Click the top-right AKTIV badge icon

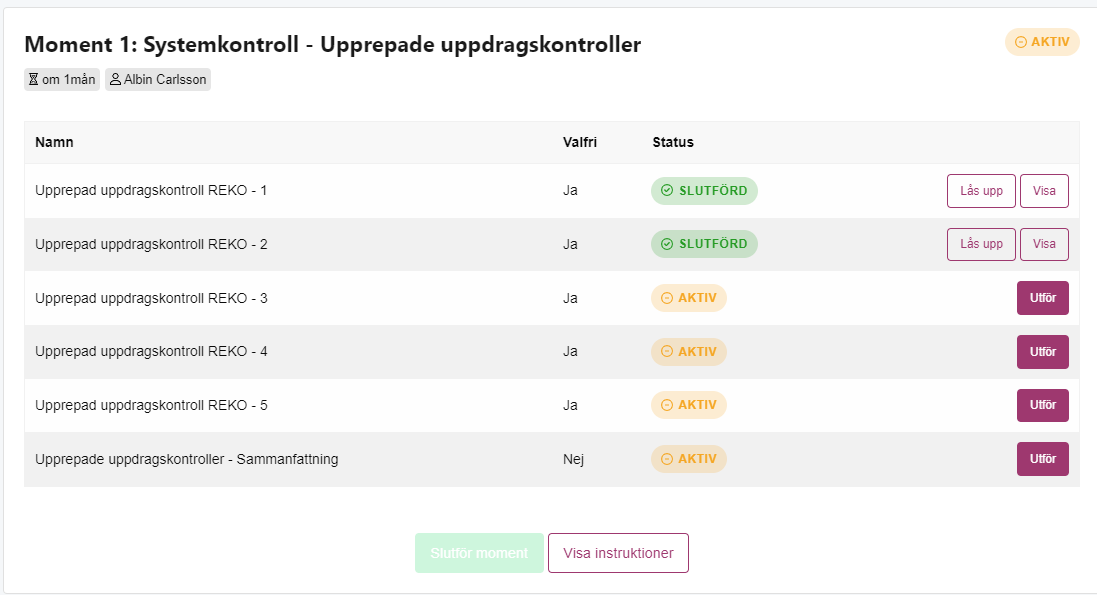(x=1021, y=42)
